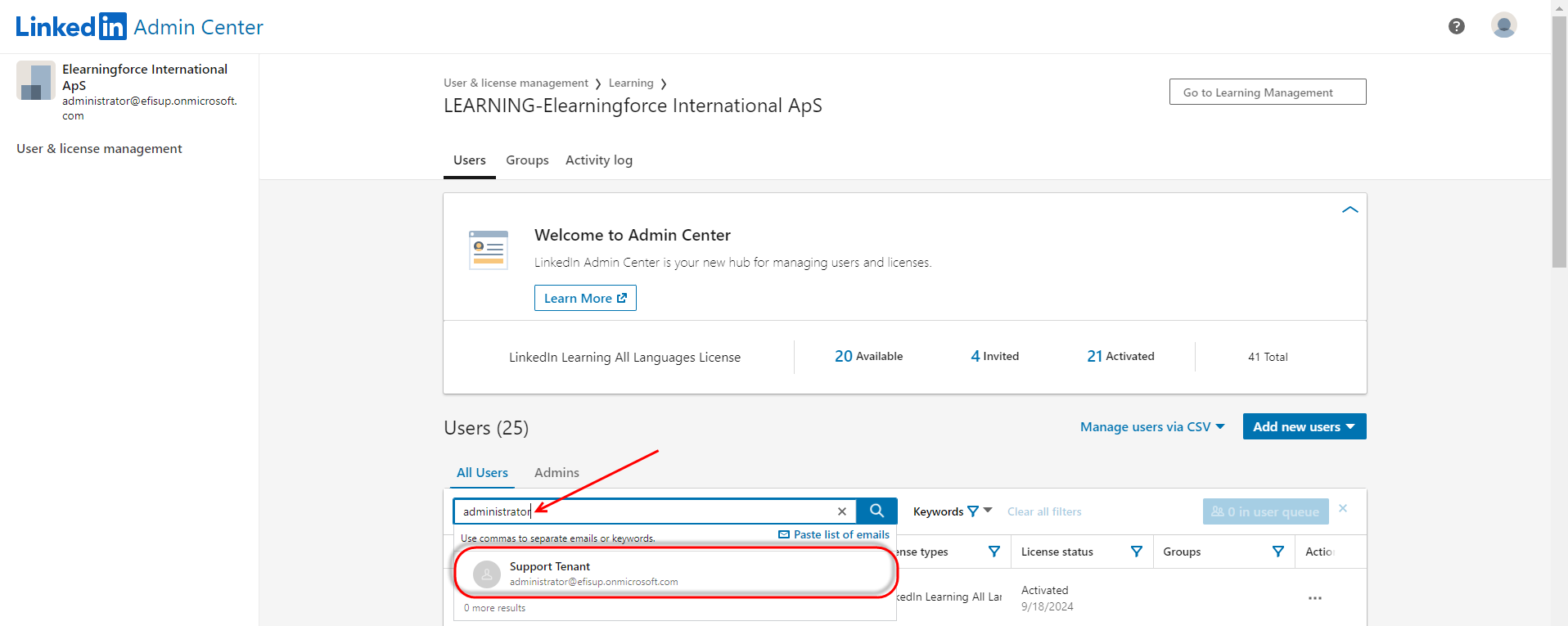Click the Learn More button
The width and height of the screenshot is (1568, 626).
click(x=585, y=298)
